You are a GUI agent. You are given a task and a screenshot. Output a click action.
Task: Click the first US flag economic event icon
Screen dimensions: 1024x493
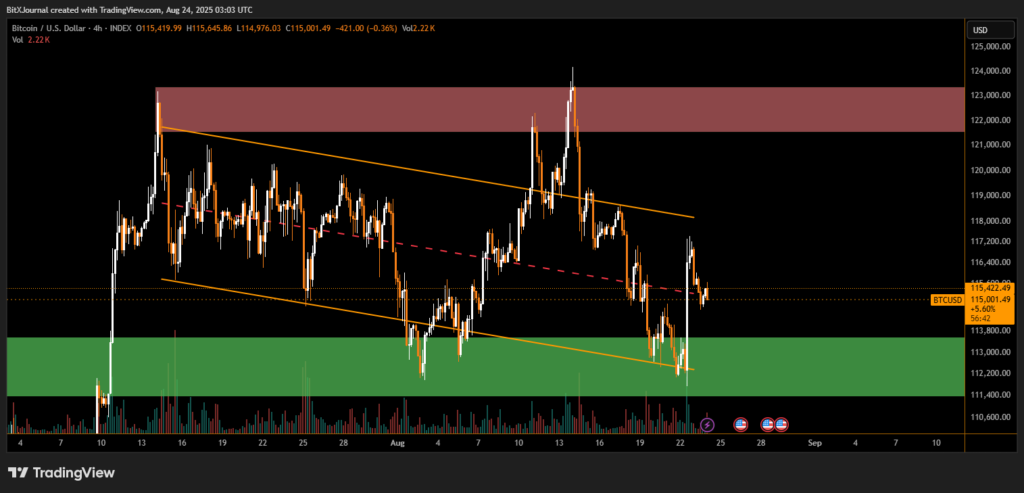[740, 424]
